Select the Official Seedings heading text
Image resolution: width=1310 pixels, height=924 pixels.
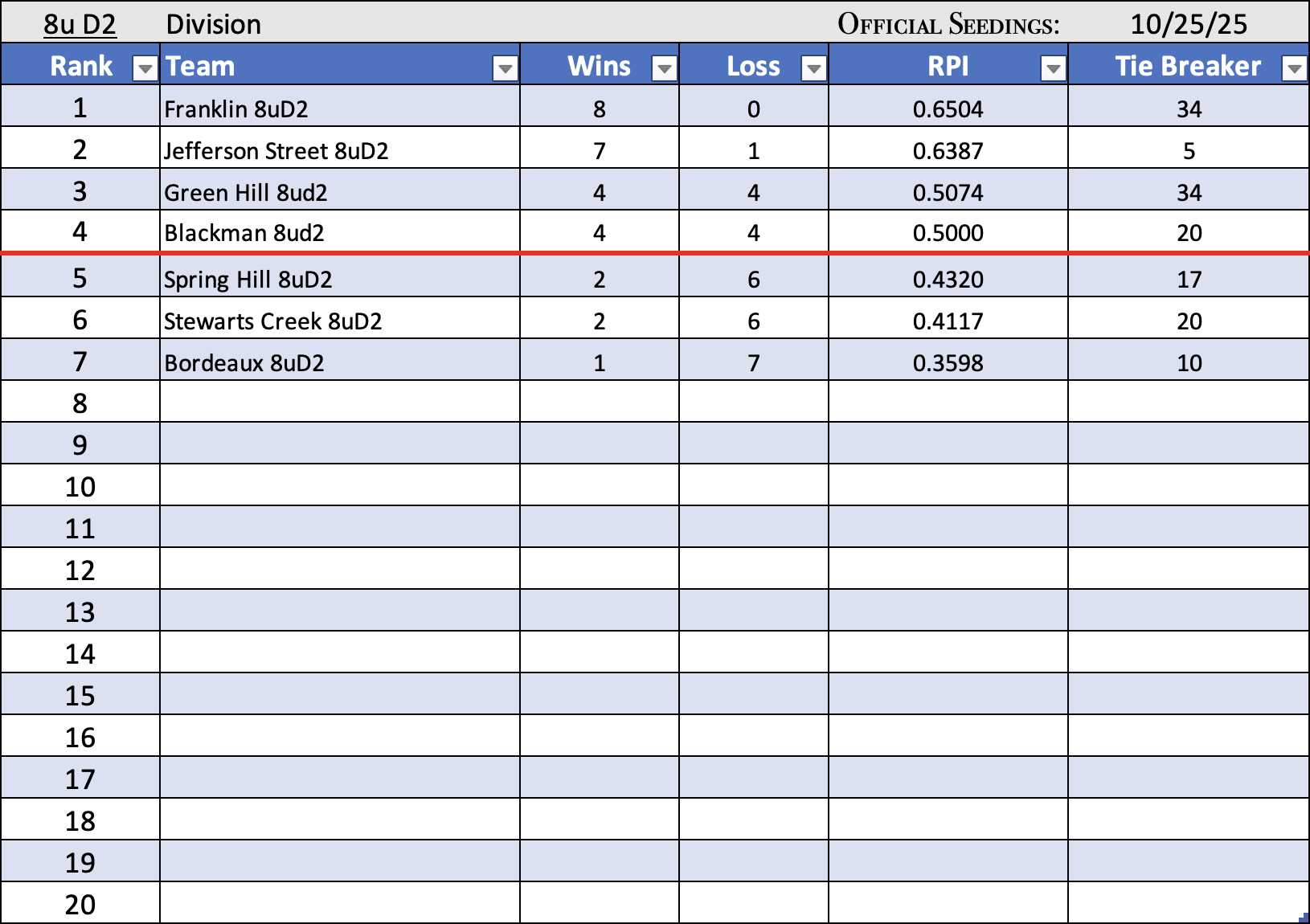948,24
